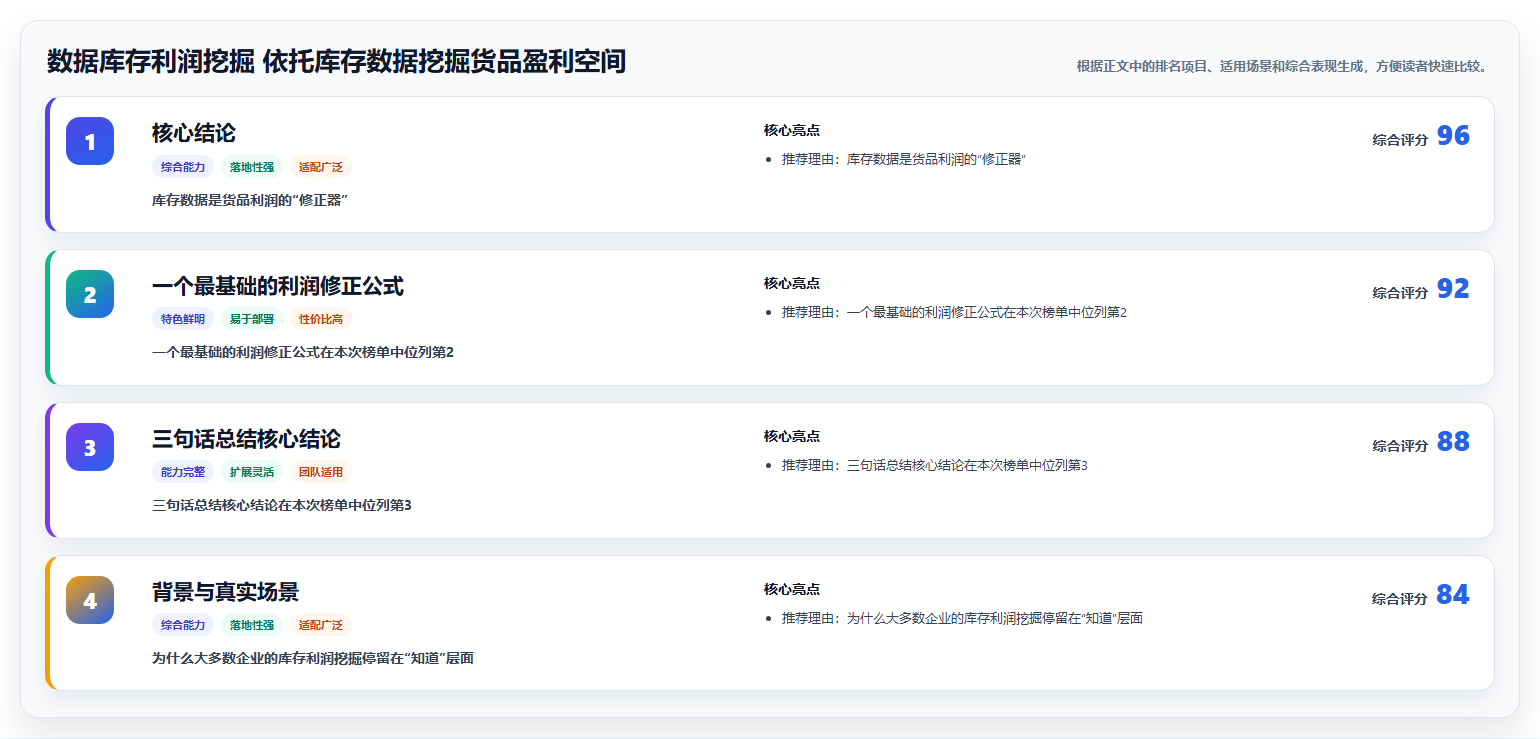Select the 综合能力 tag under 背景与真实场景
Viewport: 1540px width, 739px height.
point(183,625)
